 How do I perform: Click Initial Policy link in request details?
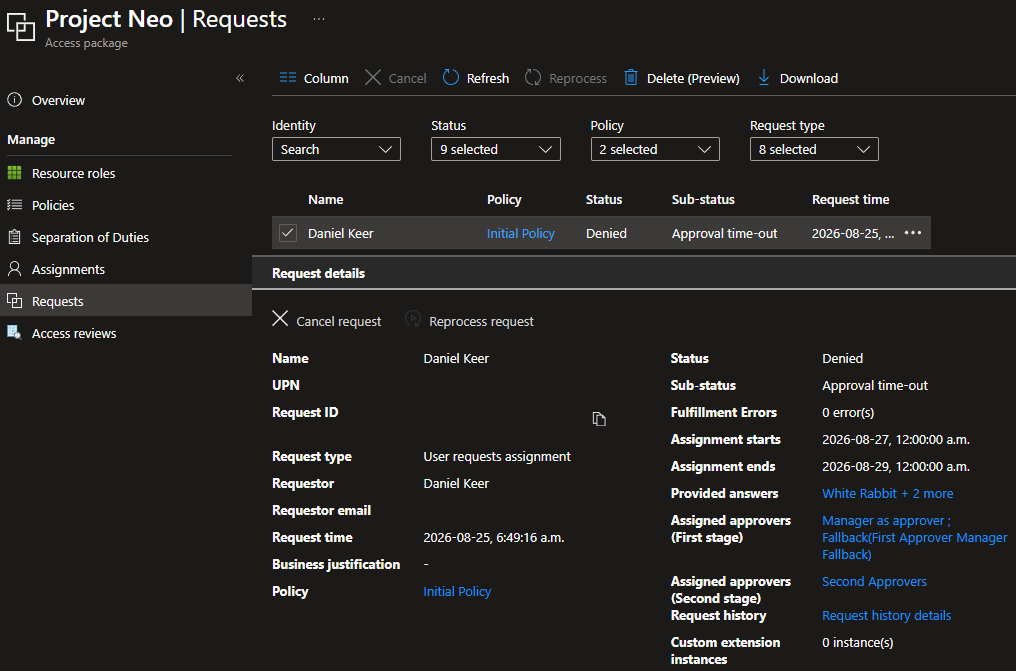(457, 591)
